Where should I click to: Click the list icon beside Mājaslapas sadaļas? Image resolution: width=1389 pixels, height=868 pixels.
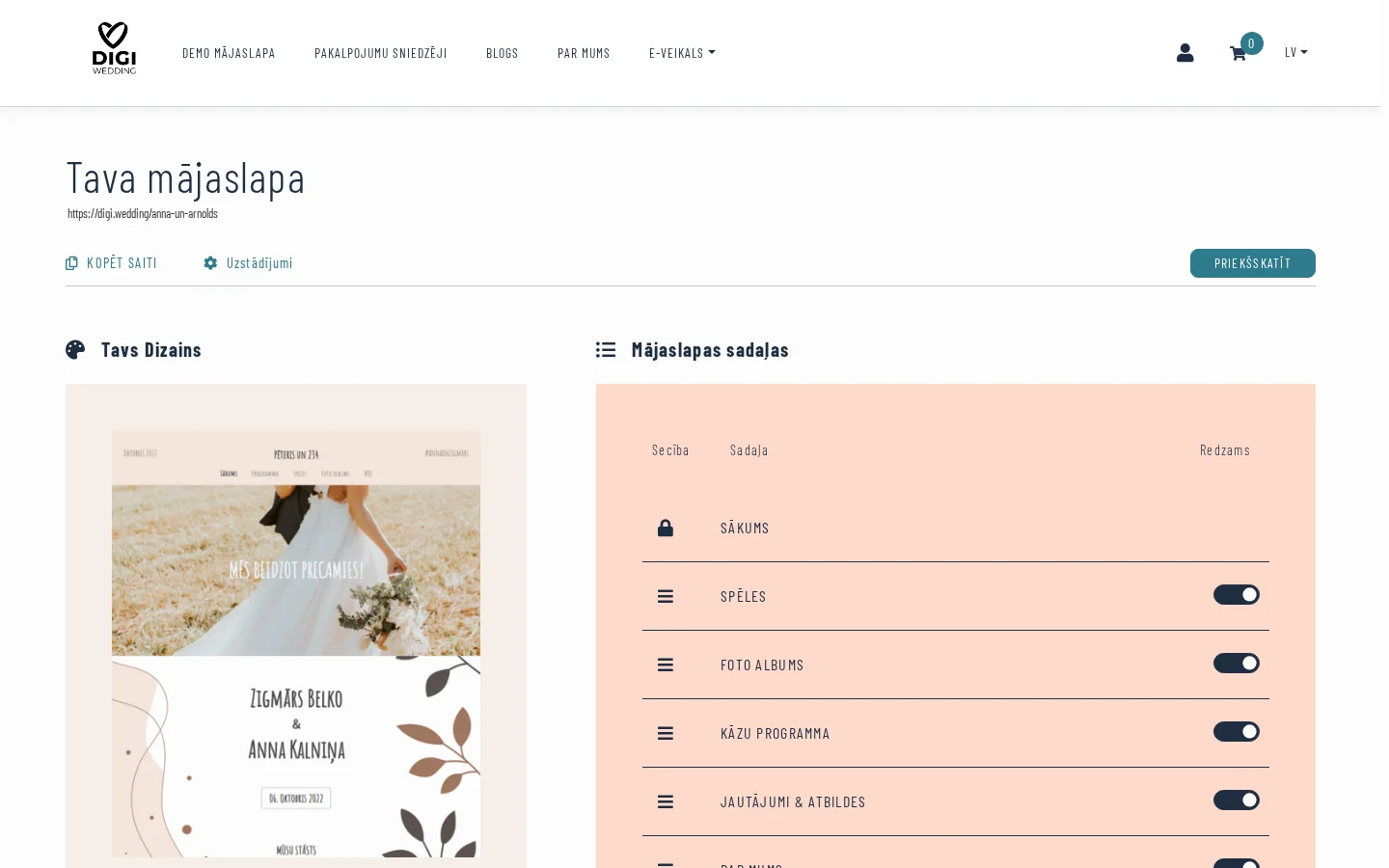[x=606, y=349]
